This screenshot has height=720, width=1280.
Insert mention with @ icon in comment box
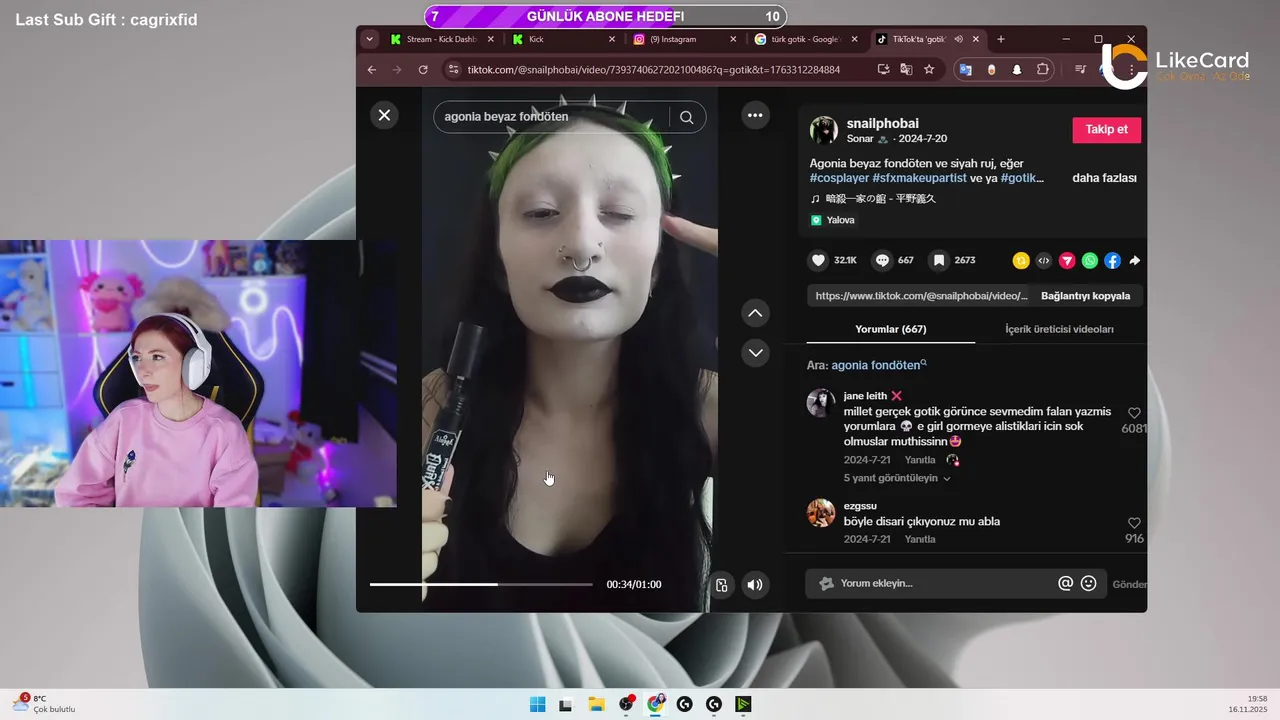[x=1065, y=583]
